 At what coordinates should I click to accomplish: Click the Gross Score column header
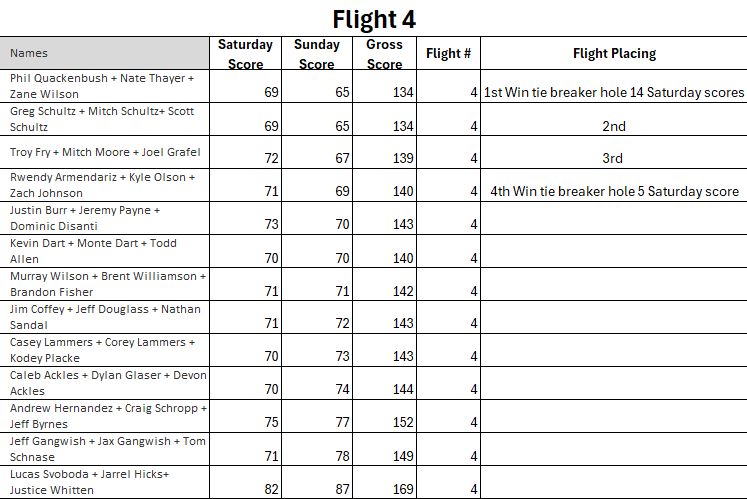coord(384,54)
